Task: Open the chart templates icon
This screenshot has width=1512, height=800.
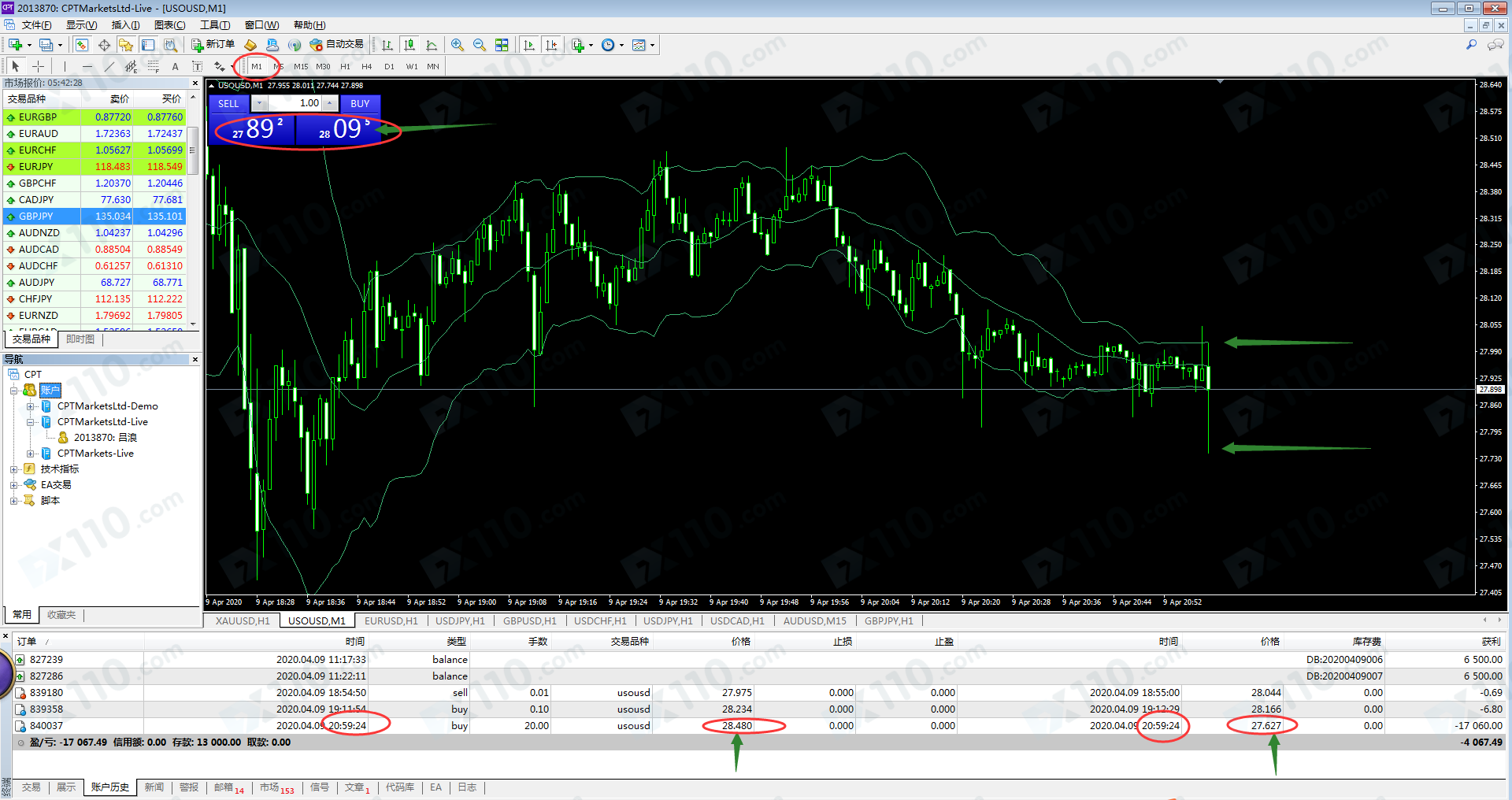Action: (639, 45)
